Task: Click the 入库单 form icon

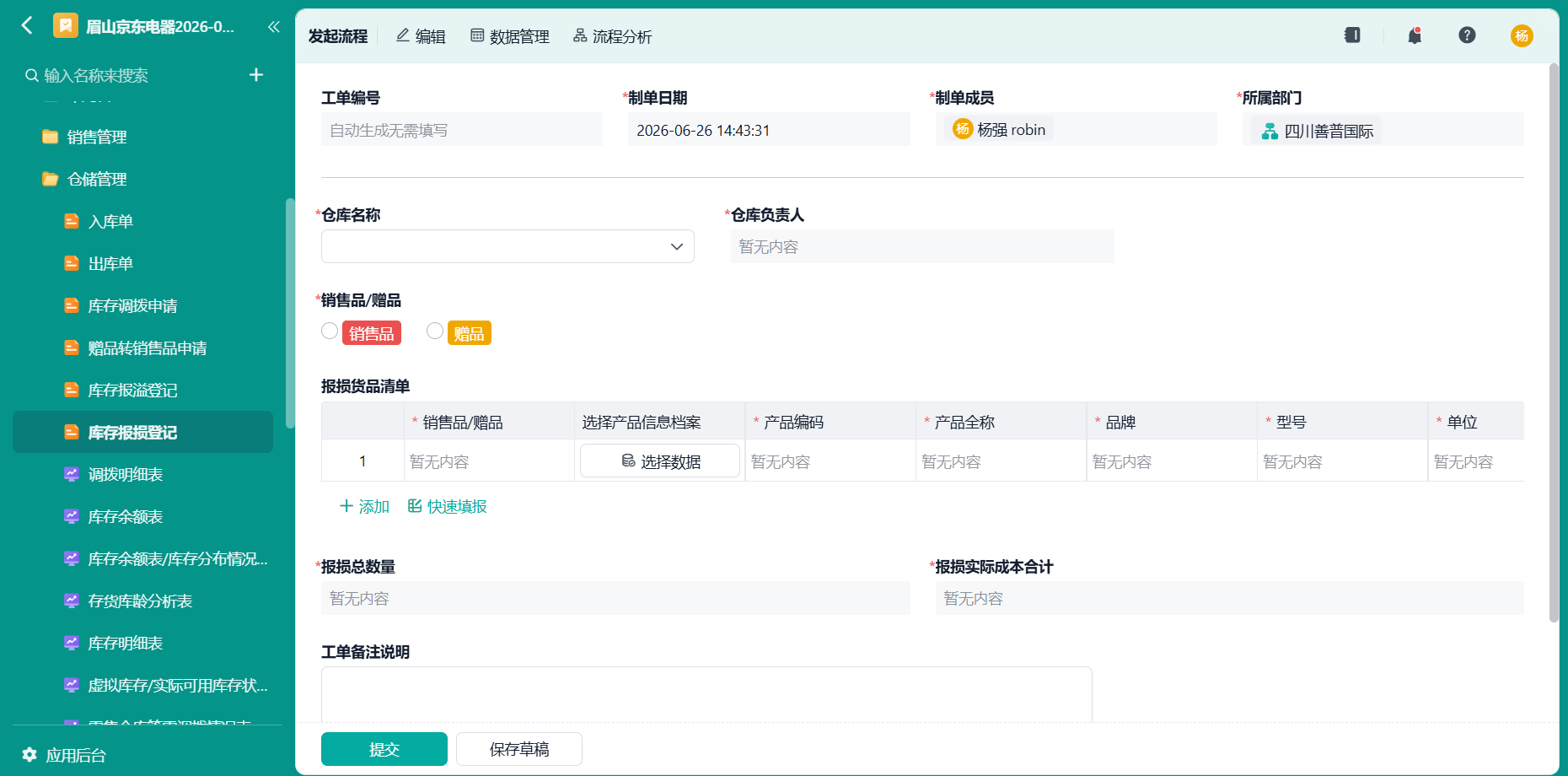Action: [x=72, y=221]
